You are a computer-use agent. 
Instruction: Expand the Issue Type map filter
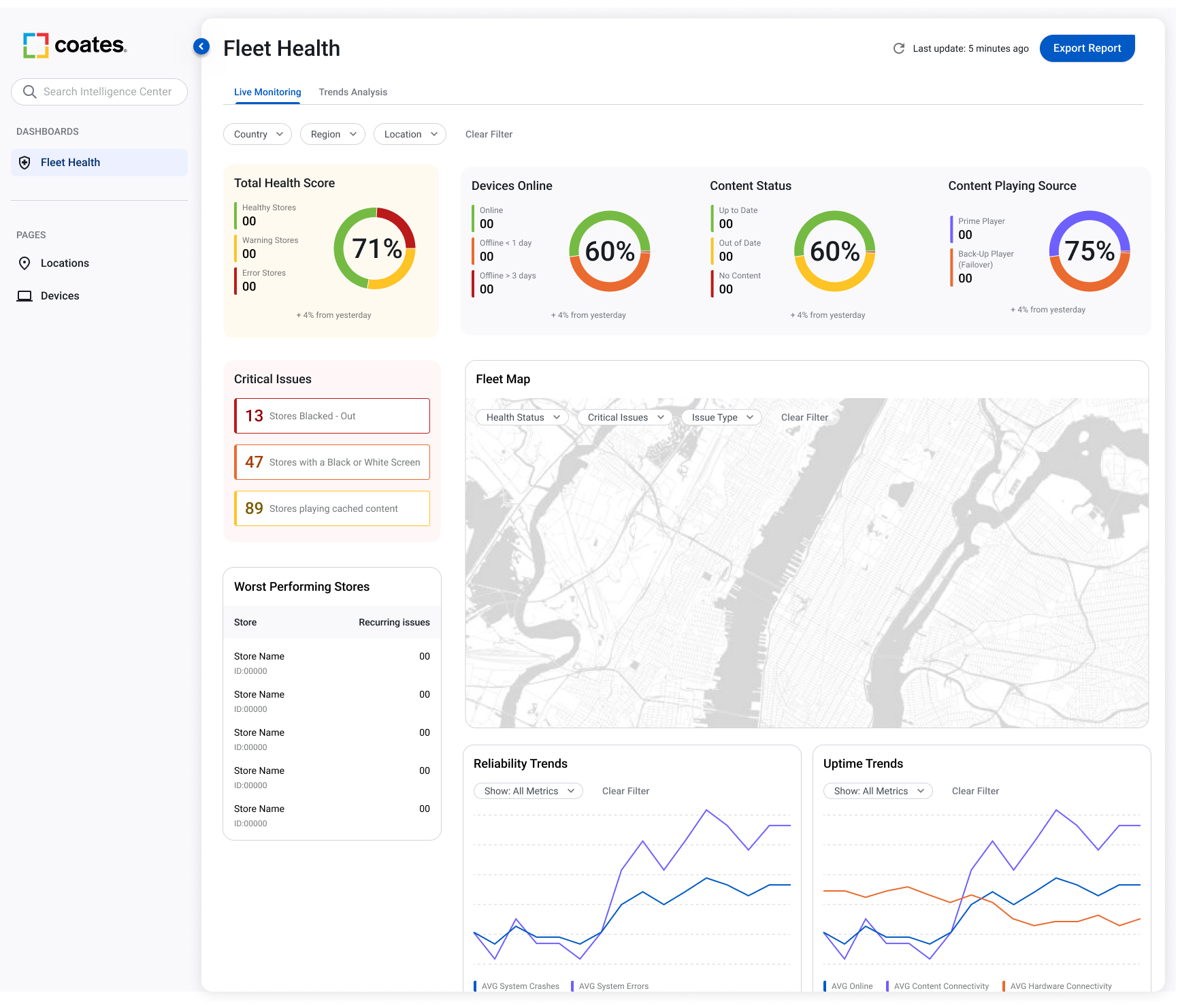point(721,417)
